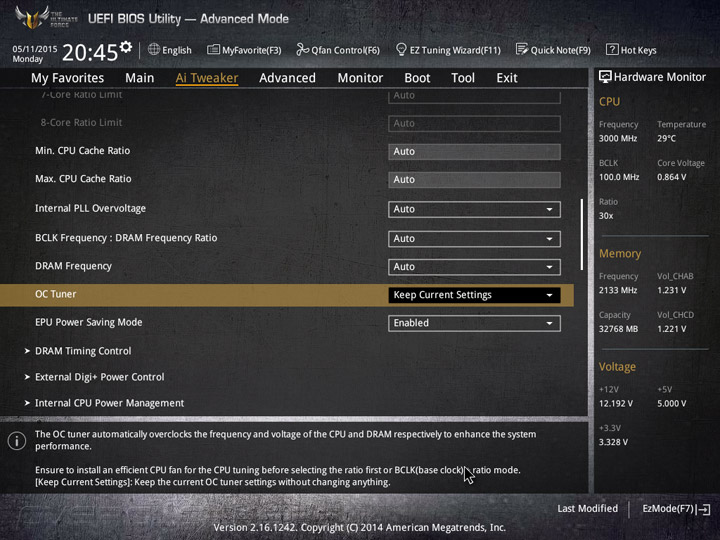Open BCLK Frequency : DRAM Frequency Ratio dropdown

pos(474,239)
